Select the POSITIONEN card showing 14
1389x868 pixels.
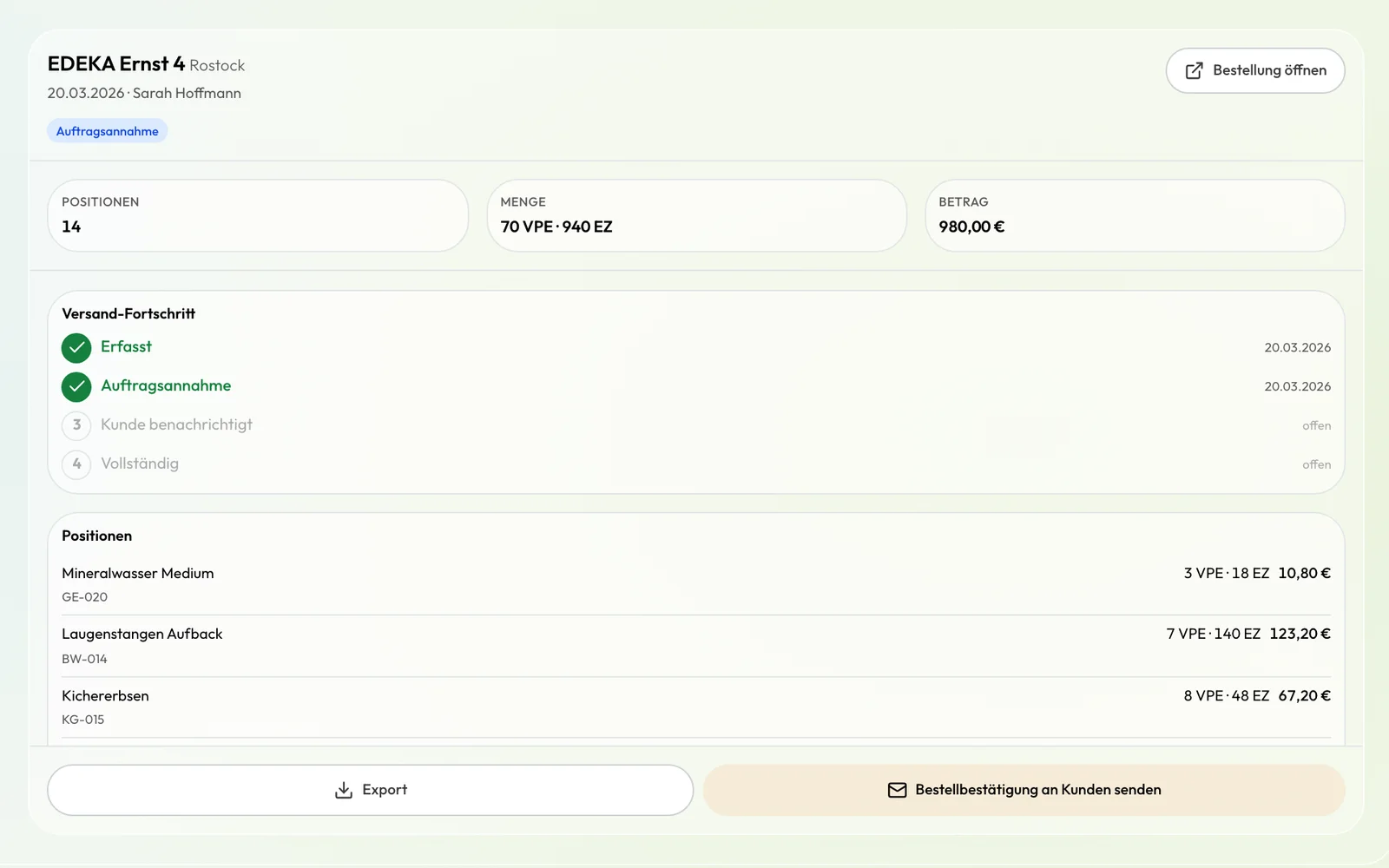tap(258, 215)
